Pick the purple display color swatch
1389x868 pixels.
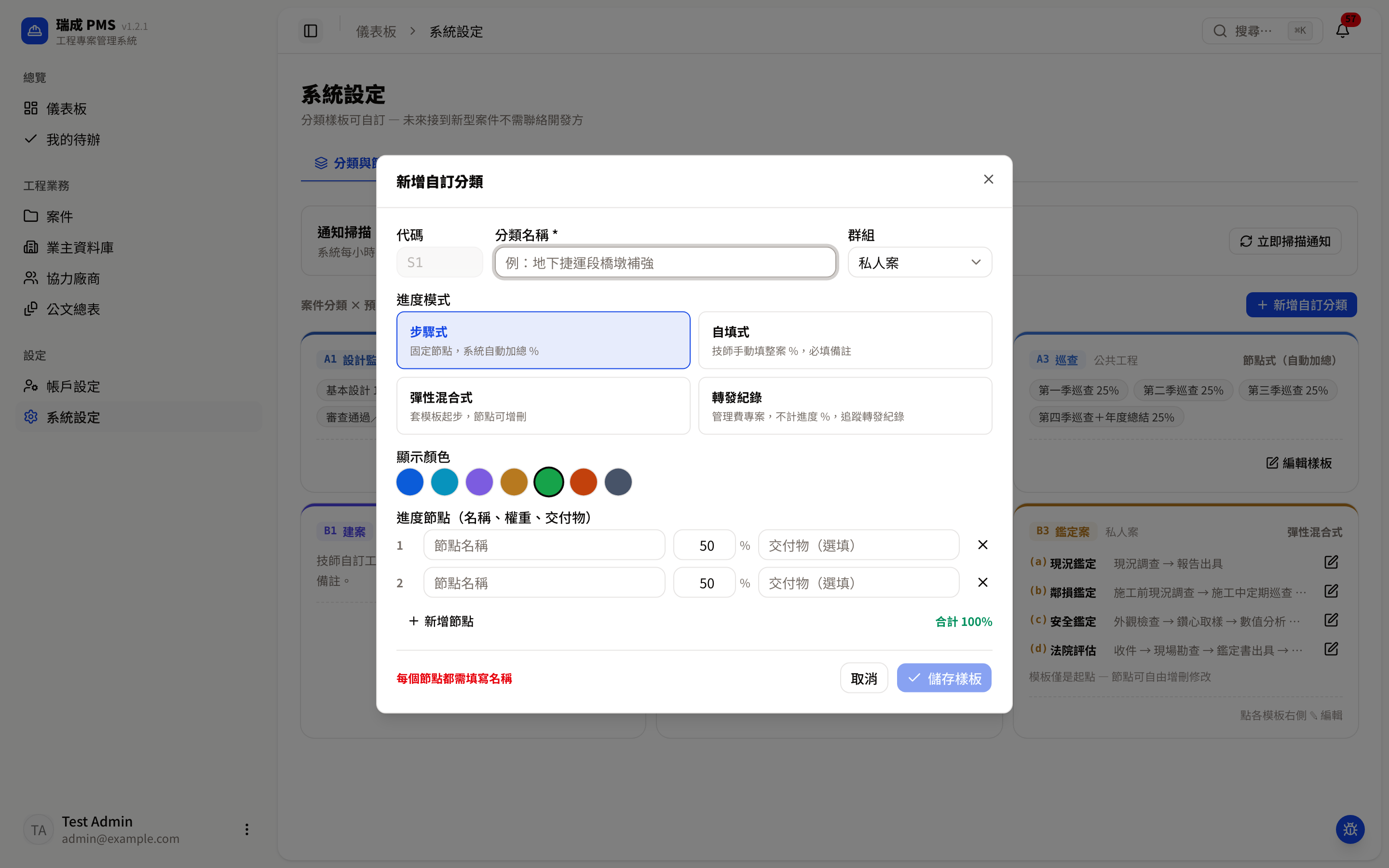(479, 482)
